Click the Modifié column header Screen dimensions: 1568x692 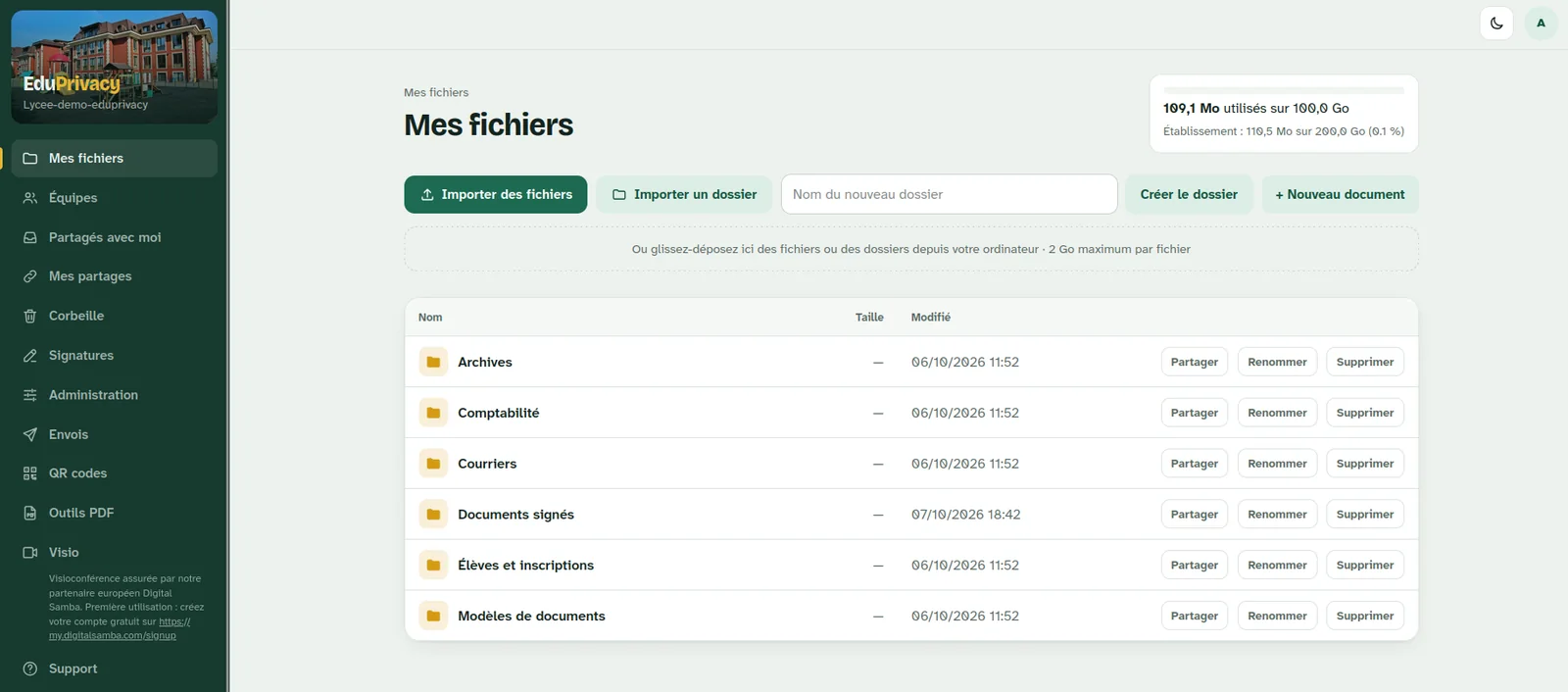point(931,318)
